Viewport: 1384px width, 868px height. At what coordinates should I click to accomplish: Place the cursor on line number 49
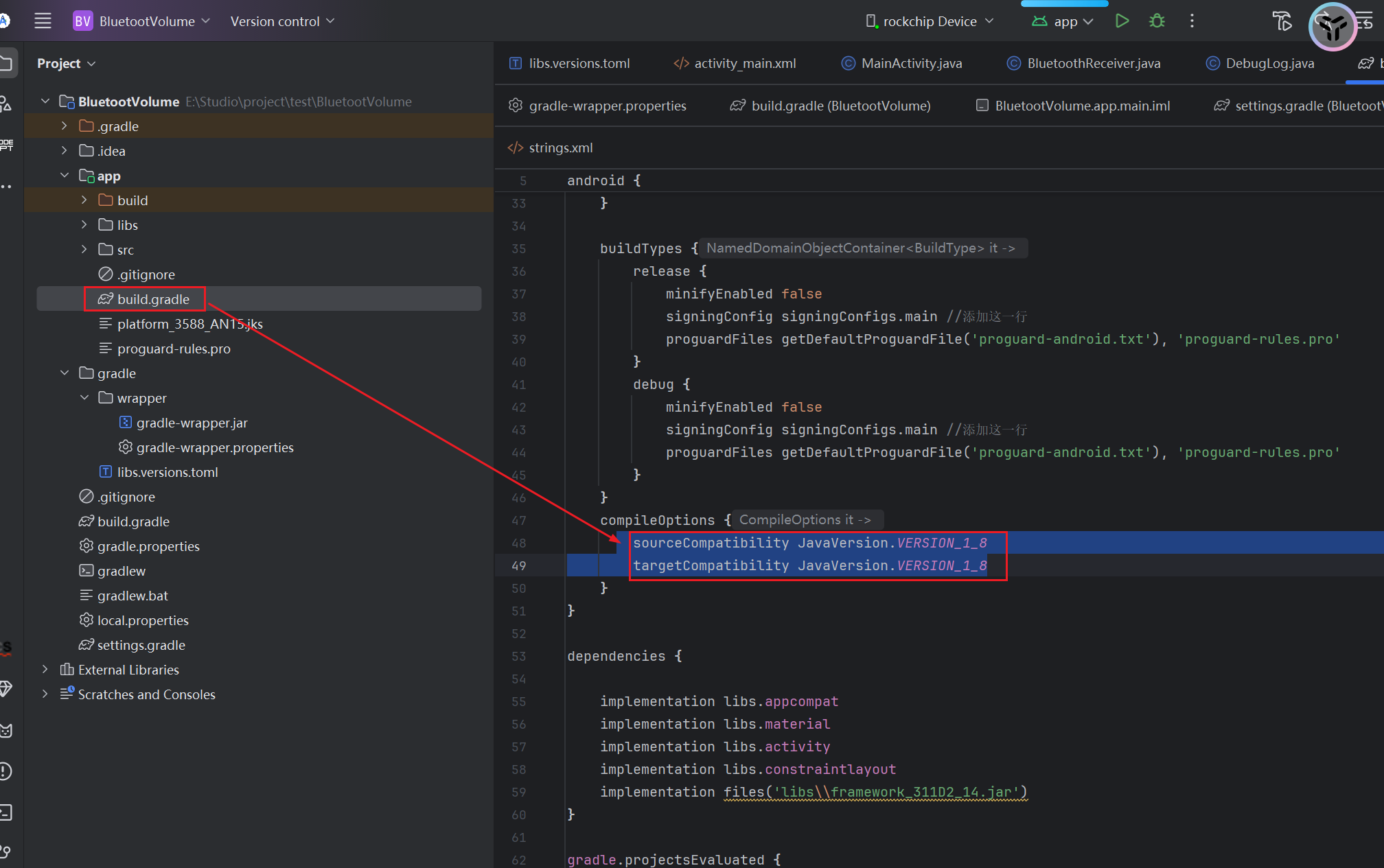point(518,566)
